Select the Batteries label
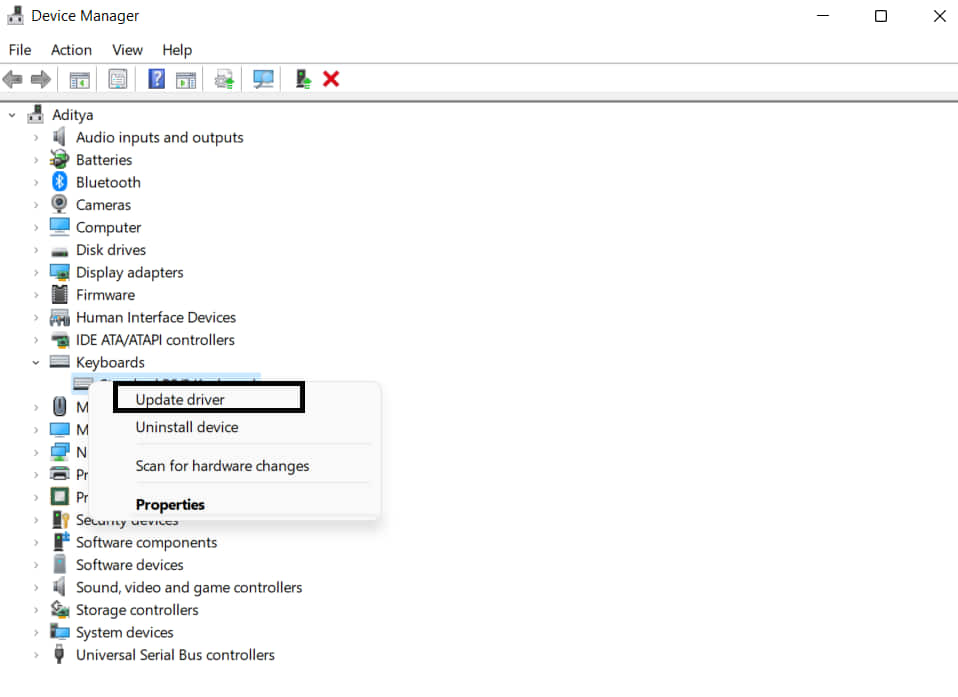The height and width of the screenshot is (697, 958). pos(104,160)
